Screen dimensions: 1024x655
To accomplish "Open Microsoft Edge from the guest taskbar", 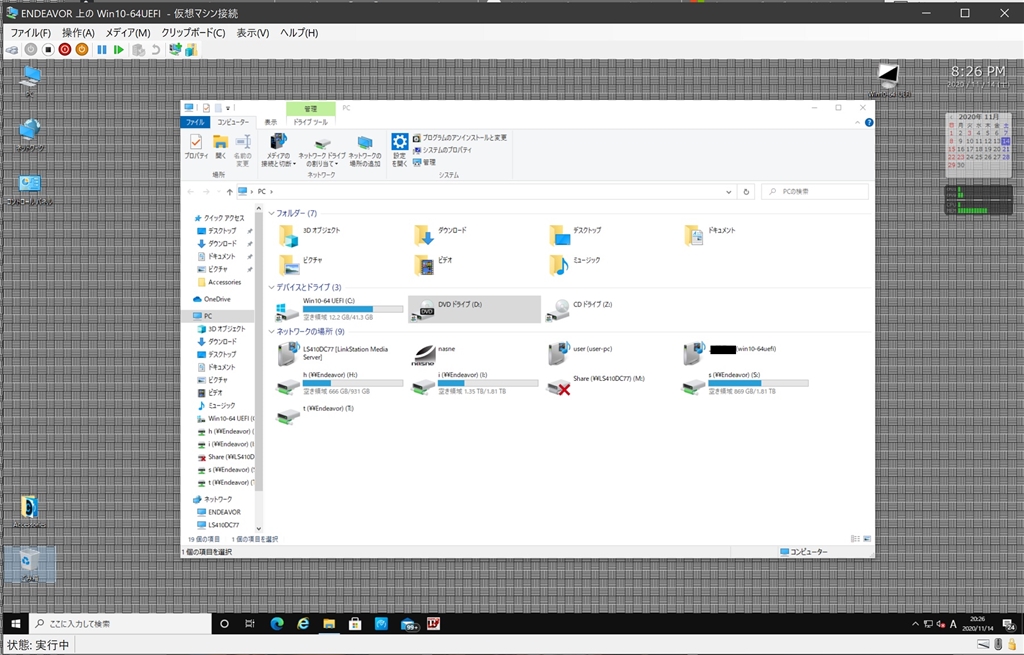I will [x=277, y=624].
